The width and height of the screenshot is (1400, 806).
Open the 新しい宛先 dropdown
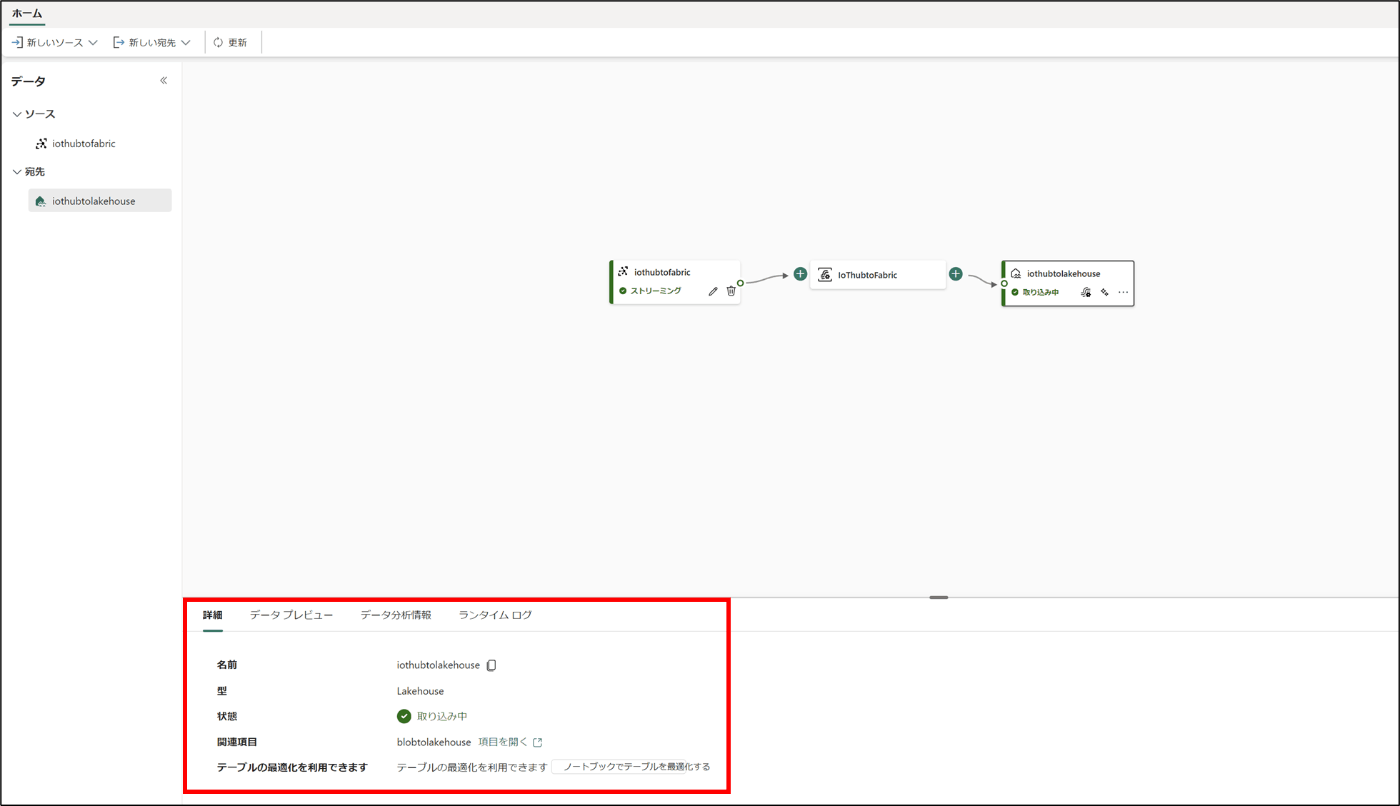(152, 43)
